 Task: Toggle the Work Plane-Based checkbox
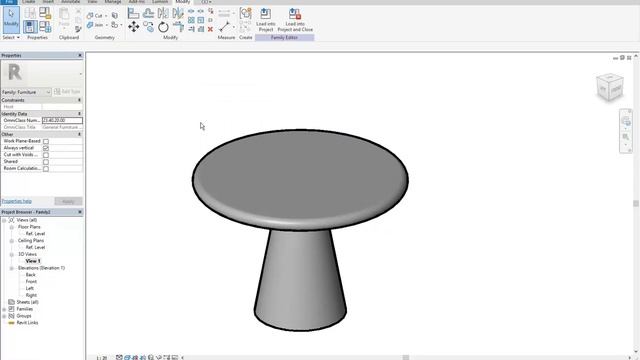[46, 141]
